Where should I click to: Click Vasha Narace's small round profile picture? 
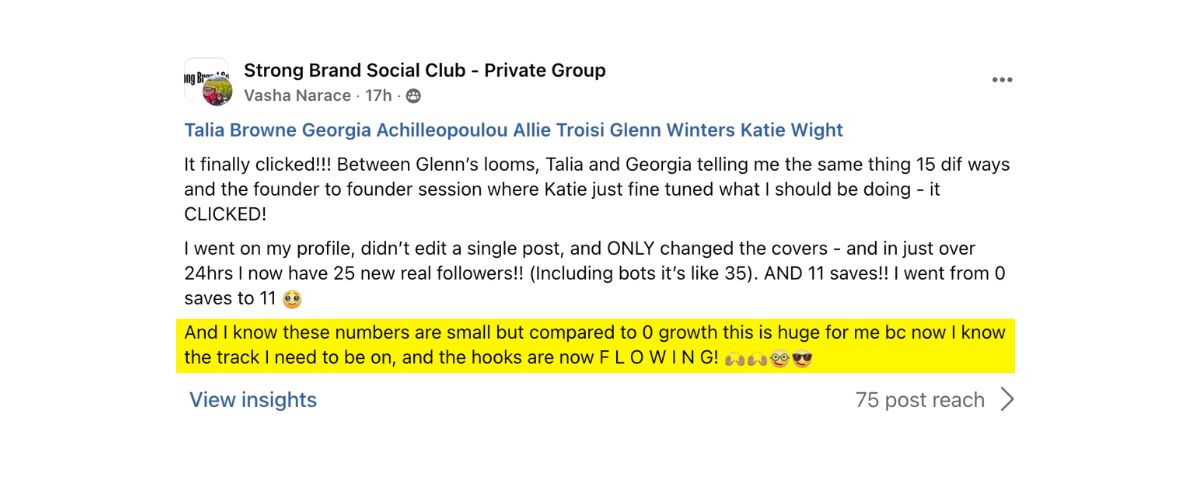point(217,91)
